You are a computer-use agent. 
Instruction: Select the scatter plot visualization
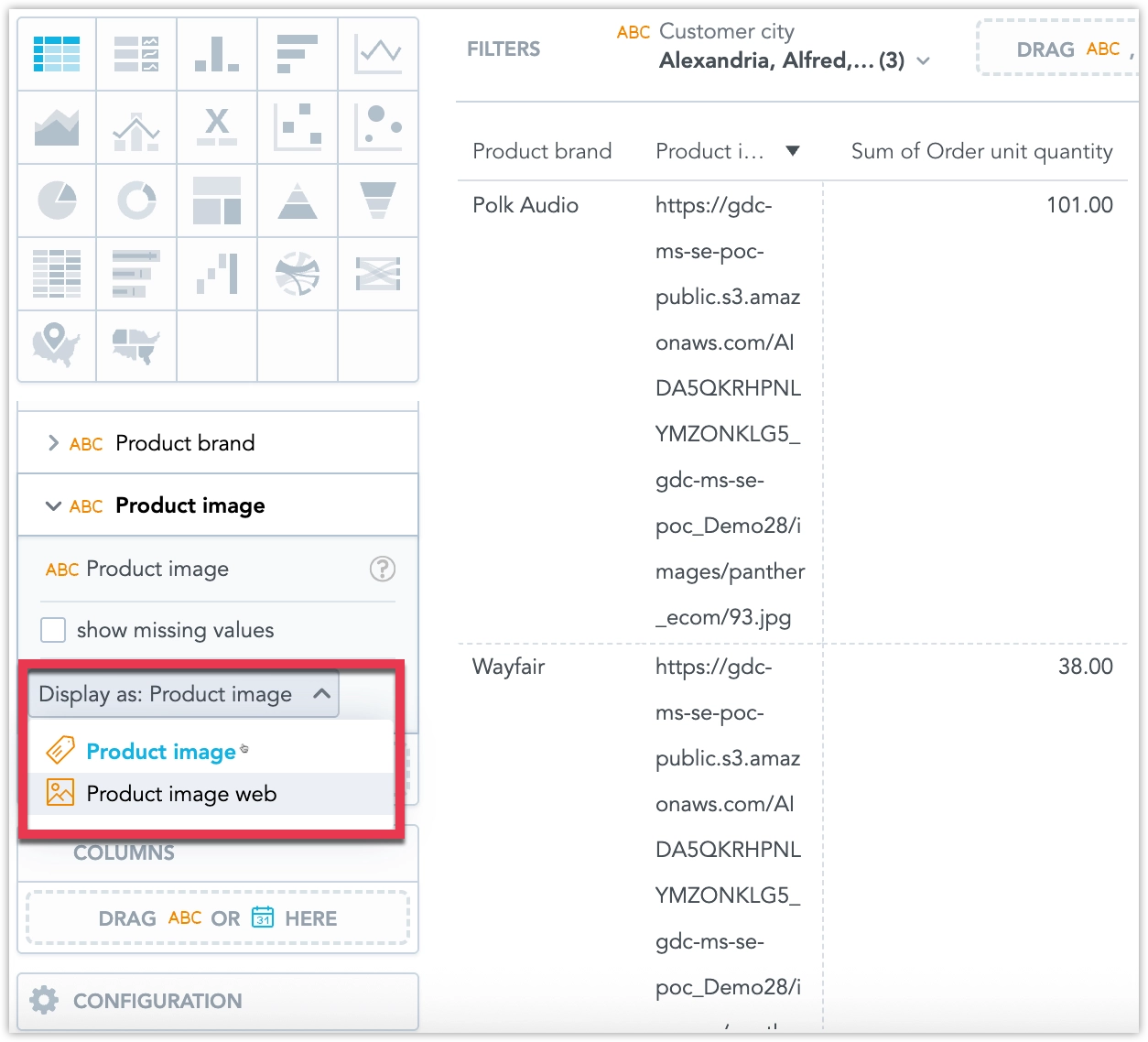click(x=298, y=127)
